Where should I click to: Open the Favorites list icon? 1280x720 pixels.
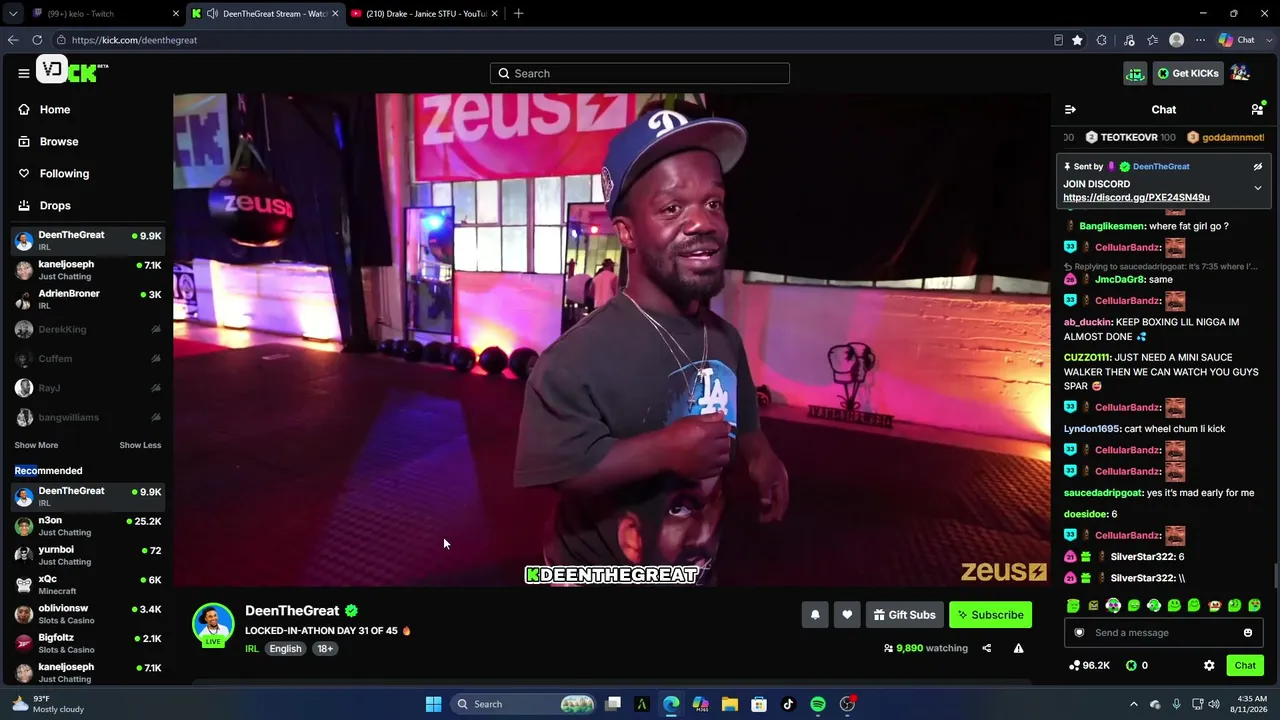pyautogui.click(x=1152, y=40)
